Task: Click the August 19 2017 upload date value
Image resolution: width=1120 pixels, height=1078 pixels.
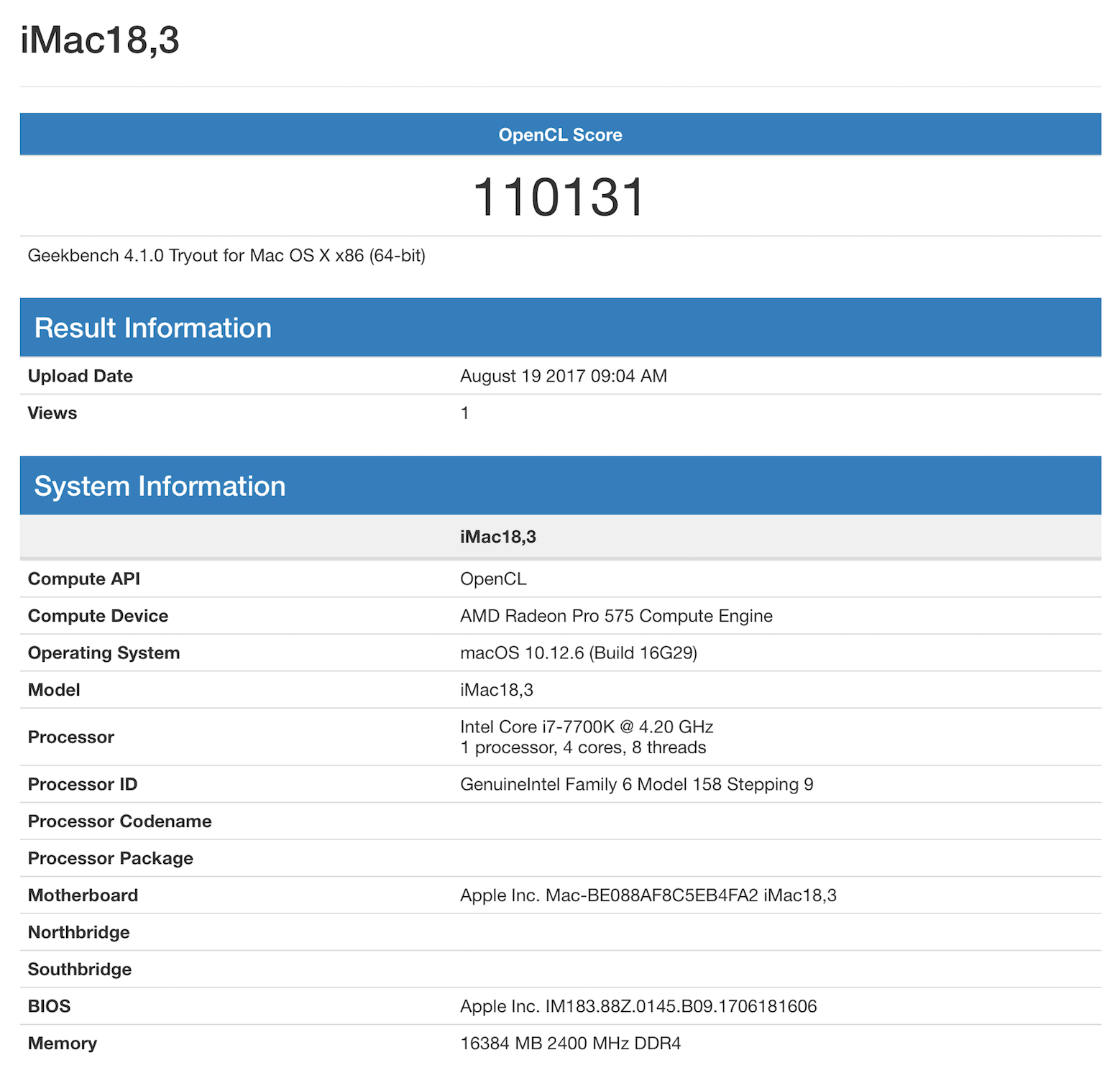Action: coord(563,376)
